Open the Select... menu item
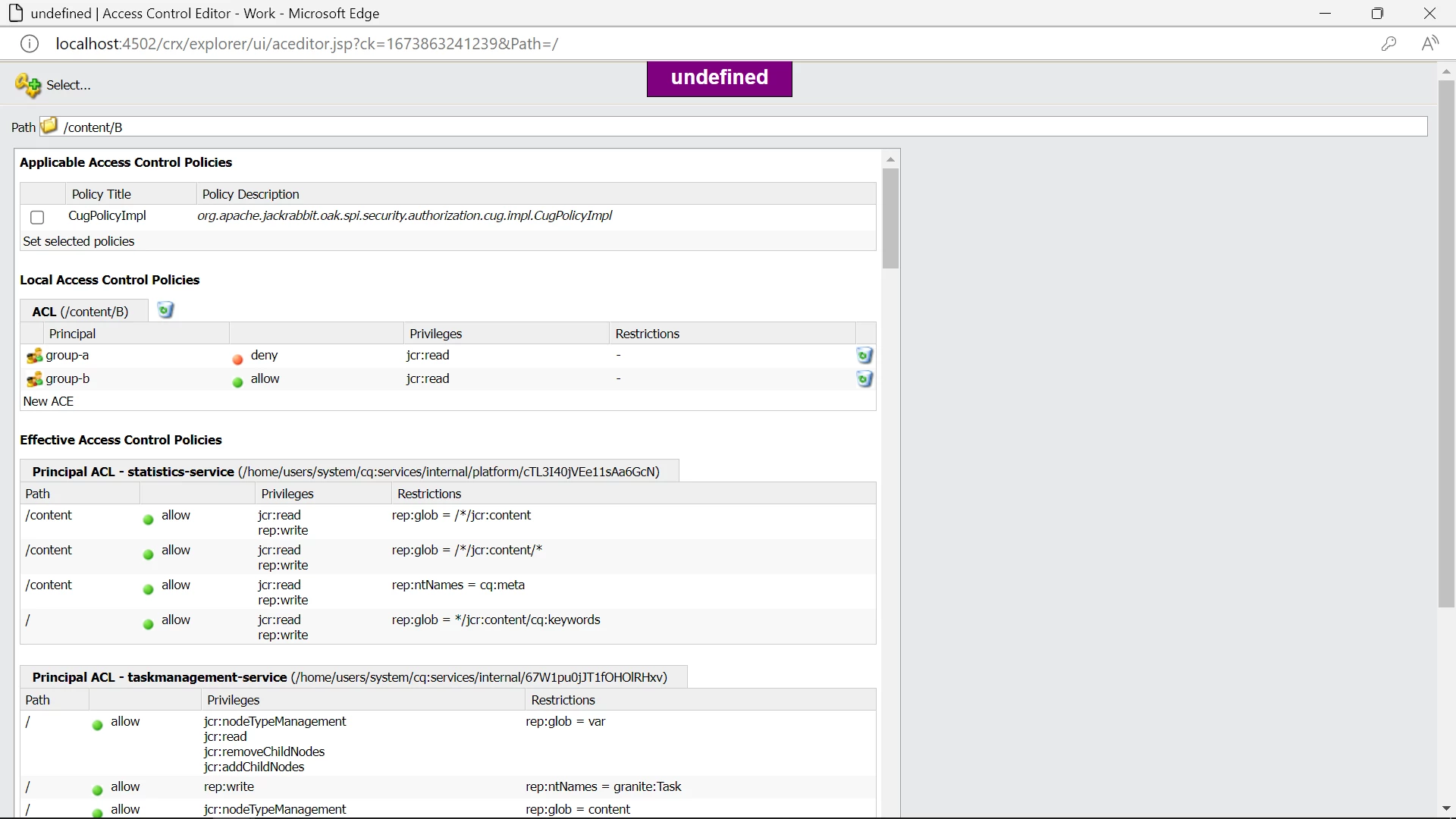This screenshot has width=1456, height=819. click(x=68, y=85)
